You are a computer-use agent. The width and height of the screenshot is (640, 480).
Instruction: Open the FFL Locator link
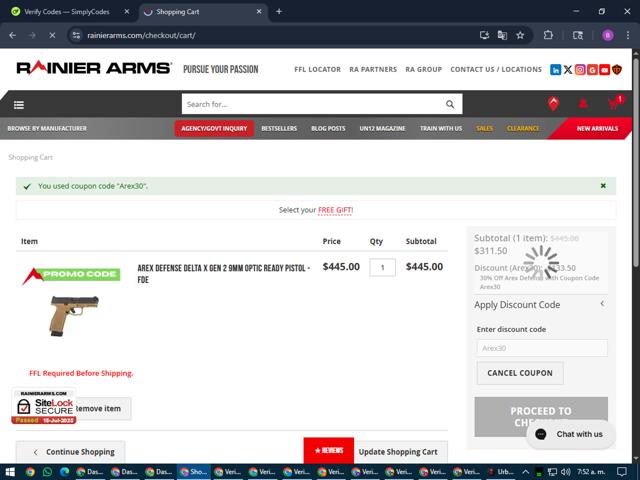pyautogui.click(x=318, y=69)
